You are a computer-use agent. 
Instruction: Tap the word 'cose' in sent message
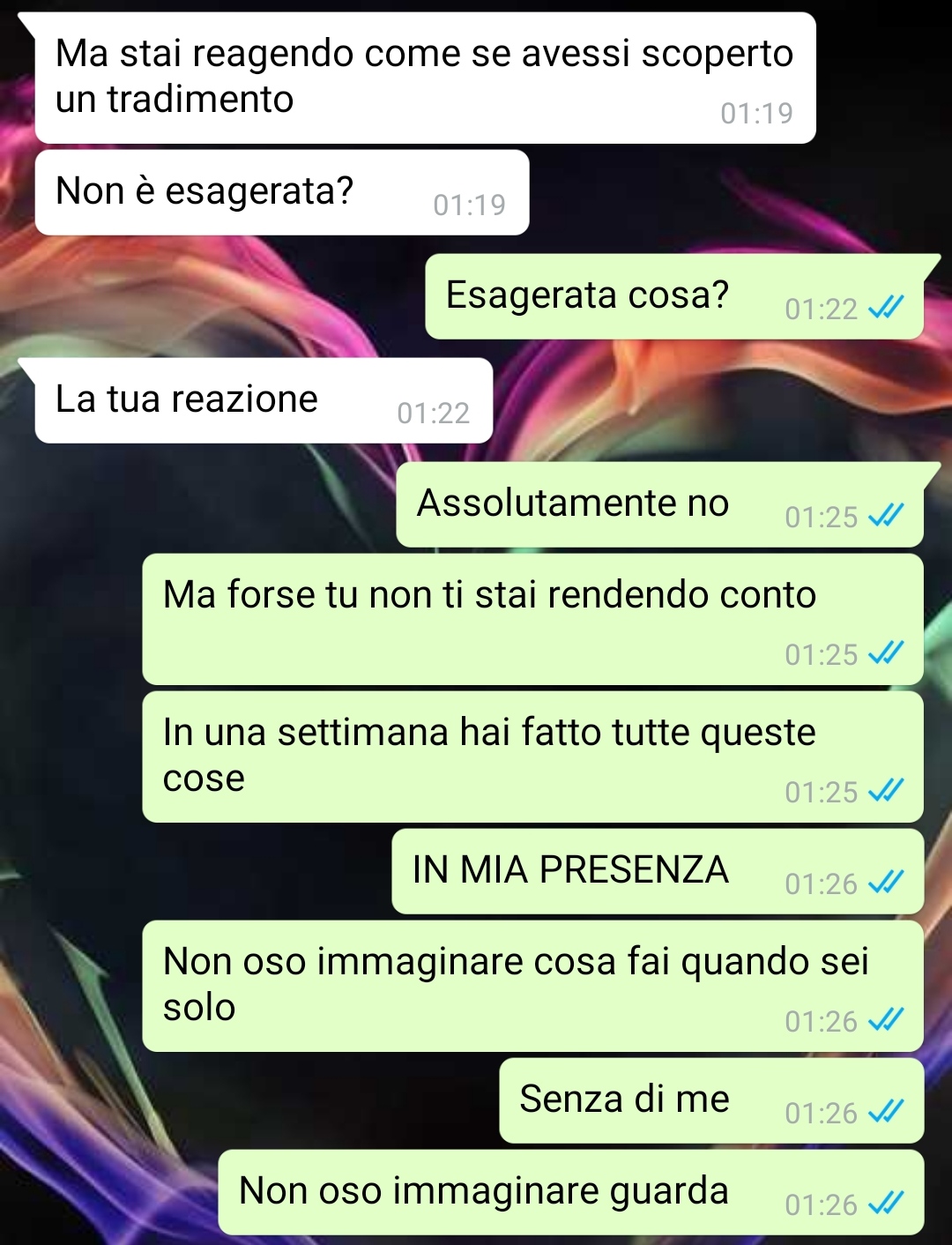(x=204, y=779)
